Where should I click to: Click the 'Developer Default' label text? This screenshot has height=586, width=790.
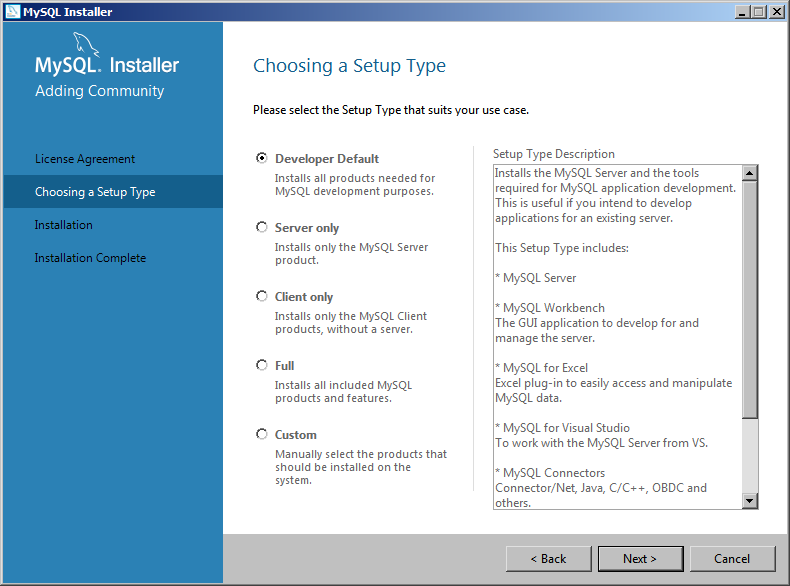(x=327, y=159)
